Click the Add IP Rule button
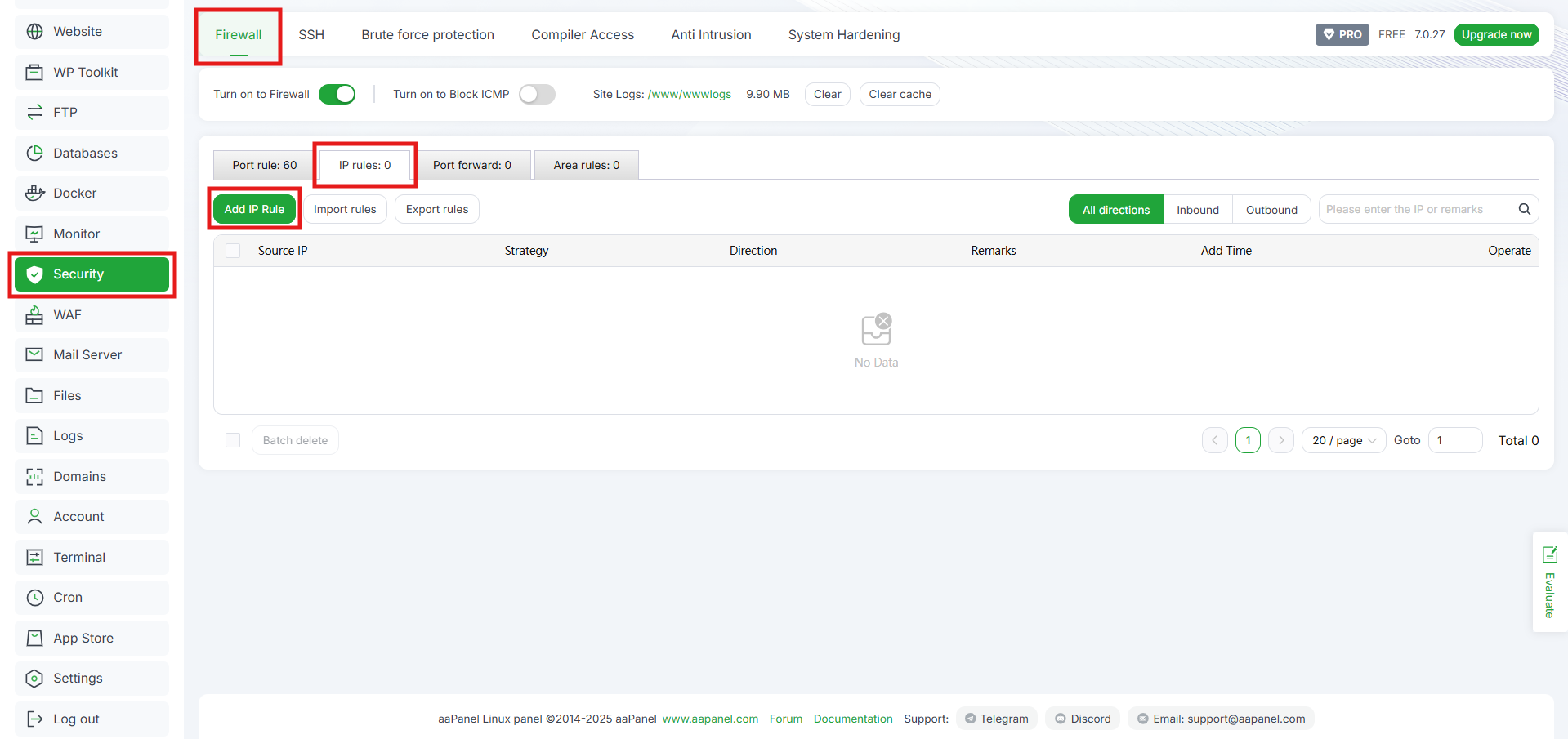The height and width of the screenshot is (739, 1568). (254, 209)
